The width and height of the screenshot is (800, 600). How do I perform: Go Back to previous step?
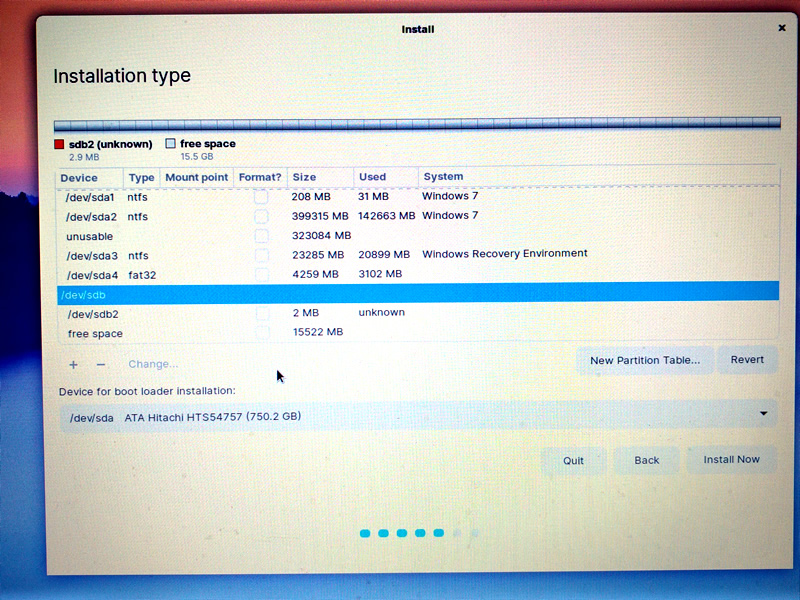click(x=647, y=460)
